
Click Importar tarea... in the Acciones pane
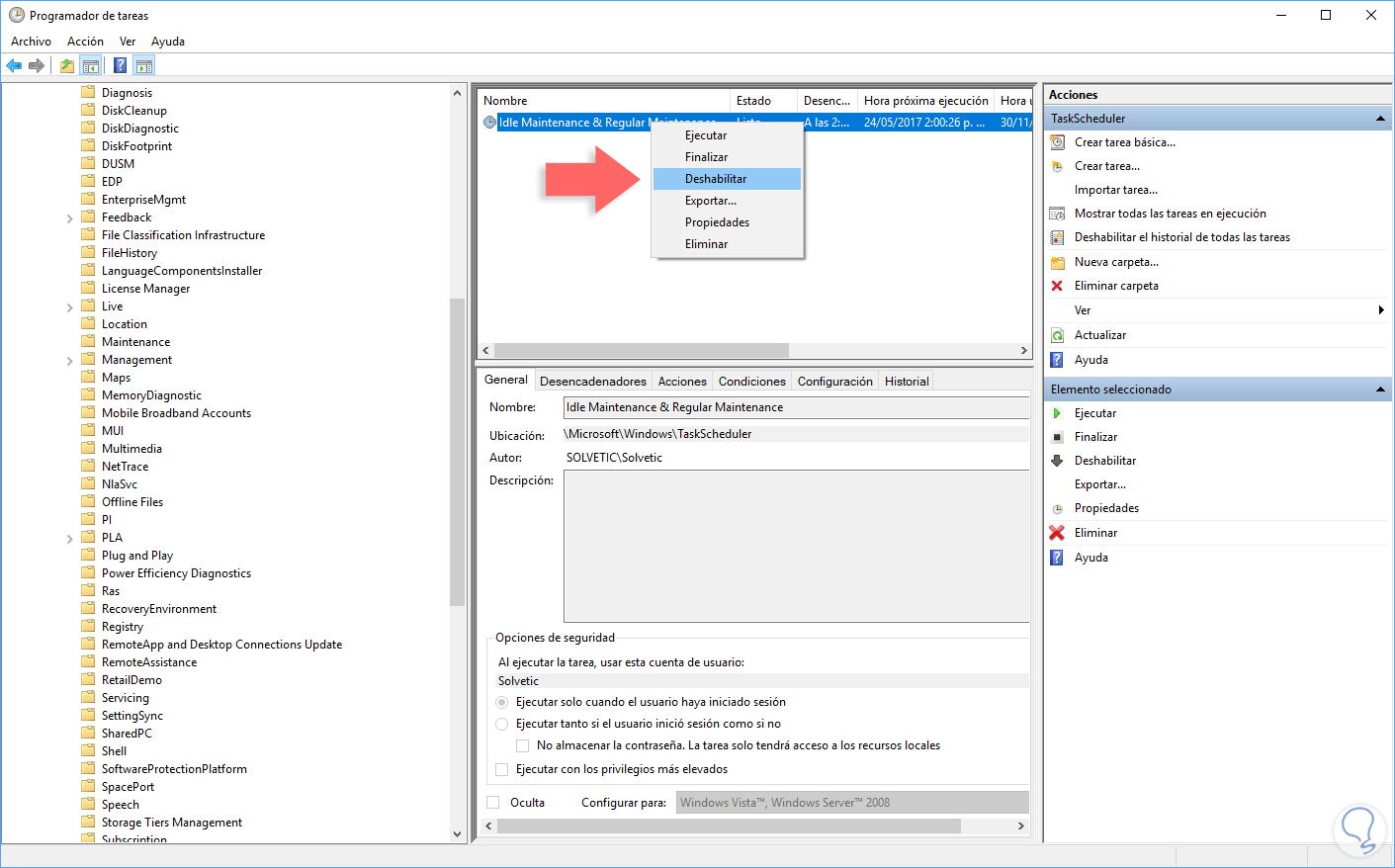[1116, 190]
